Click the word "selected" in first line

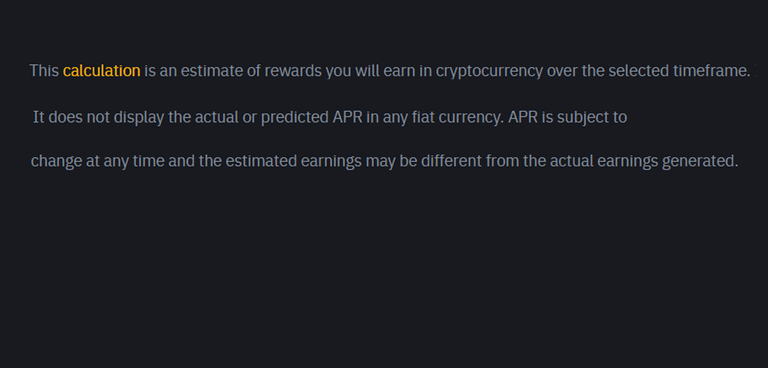[x=638, y=71]
